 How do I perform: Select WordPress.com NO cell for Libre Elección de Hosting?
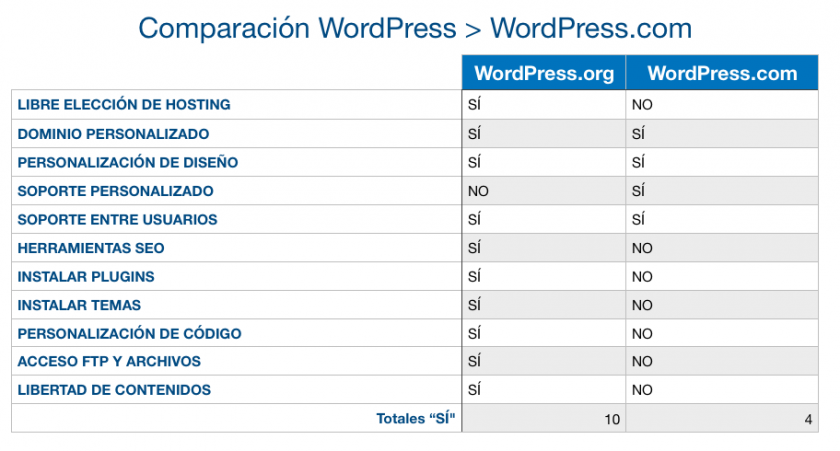[x=722, y=104]
